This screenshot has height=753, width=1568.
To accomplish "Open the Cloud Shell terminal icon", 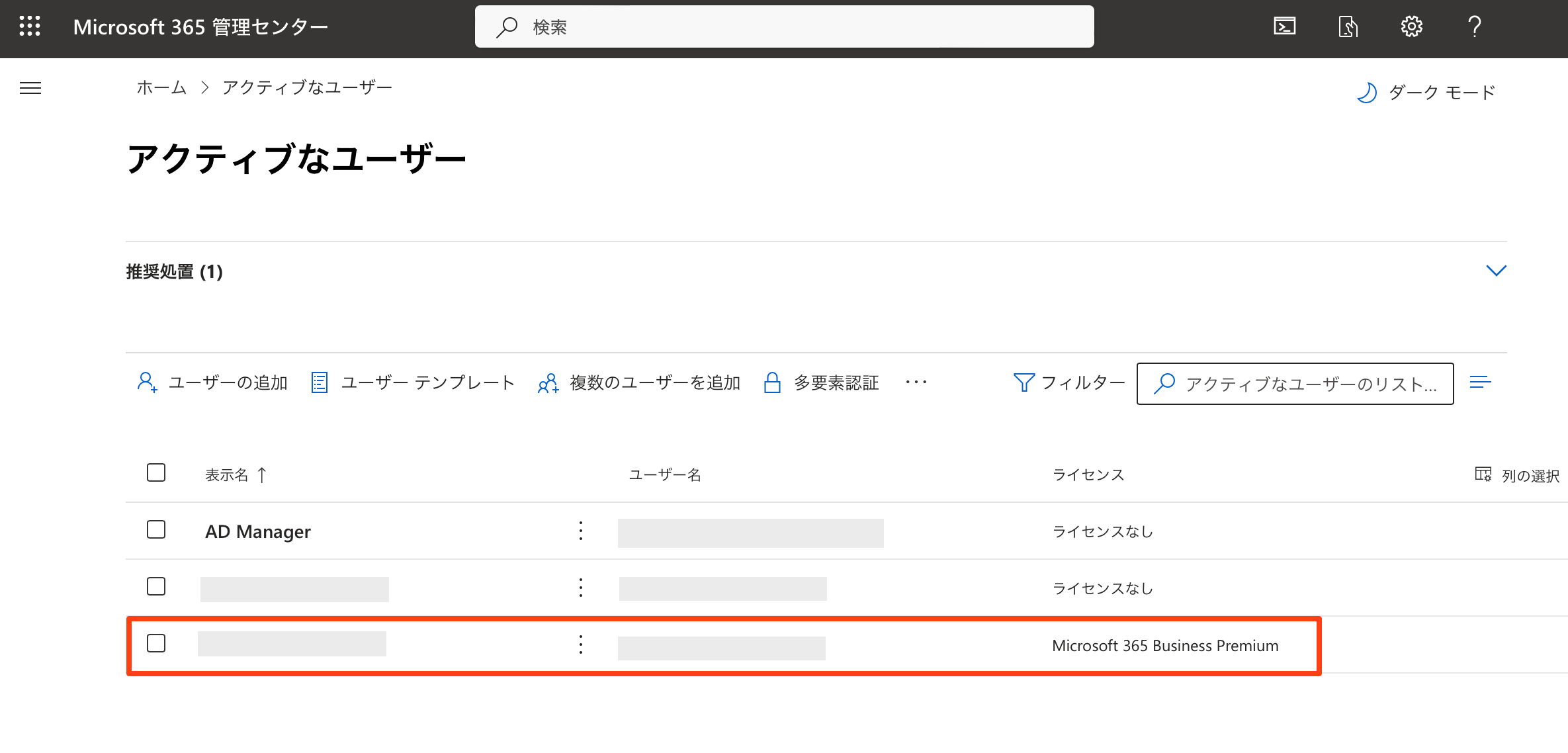I will [1285, 26].
